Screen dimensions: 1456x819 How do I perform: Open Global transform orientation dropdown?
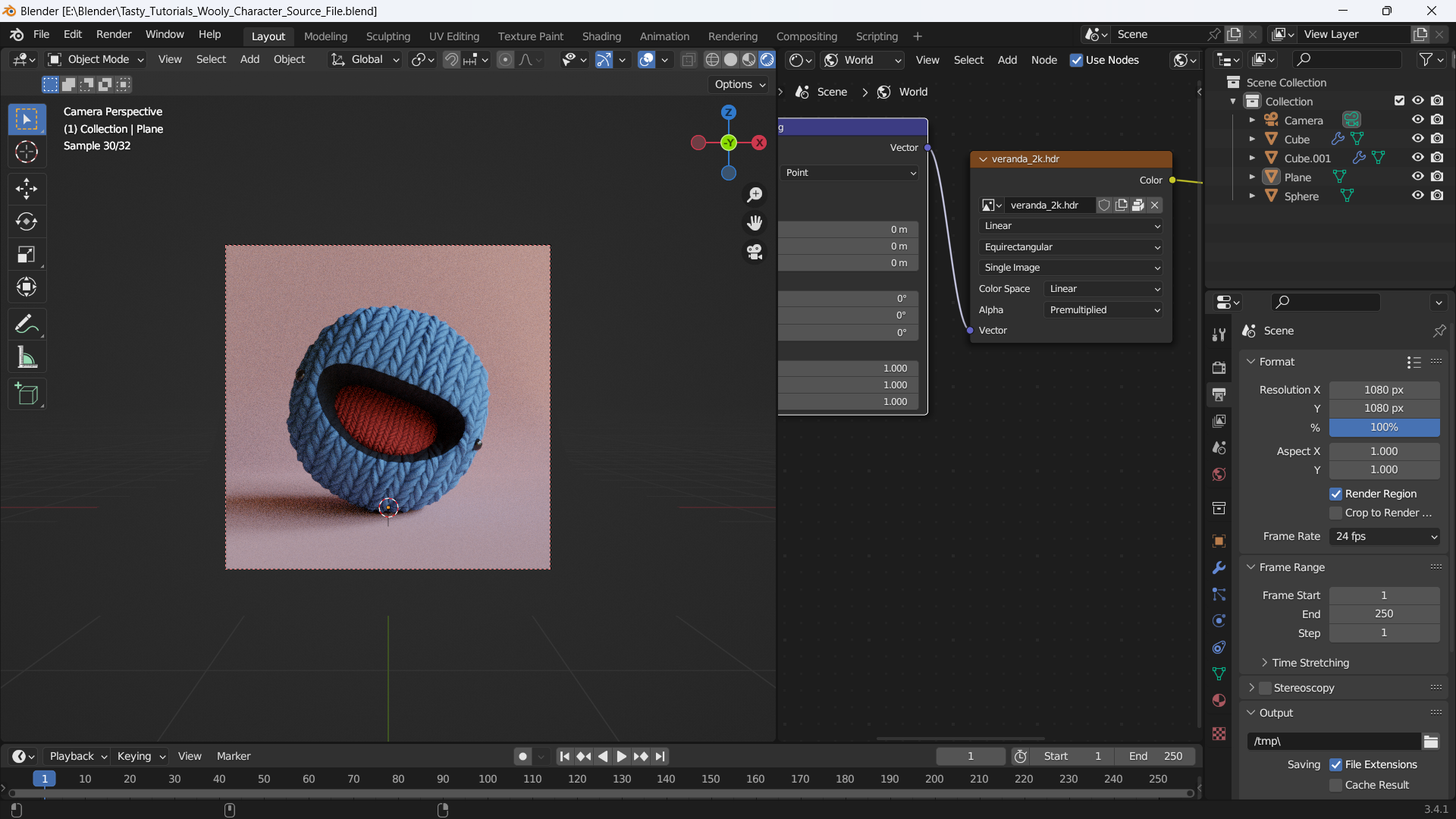pyautogui.click(x=366, y=59)
